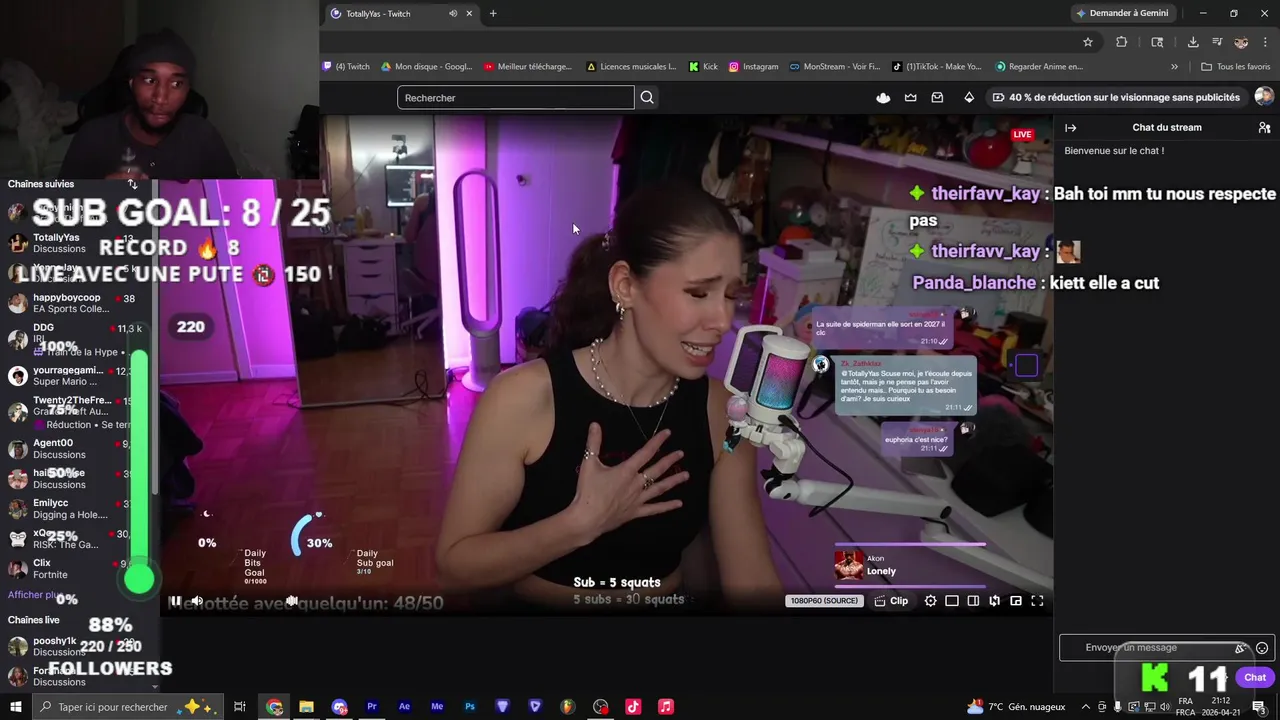Screen dimensions: 1280x720
Task: Toggle theatre mode in the player
Action: click(x=973, y=601)
